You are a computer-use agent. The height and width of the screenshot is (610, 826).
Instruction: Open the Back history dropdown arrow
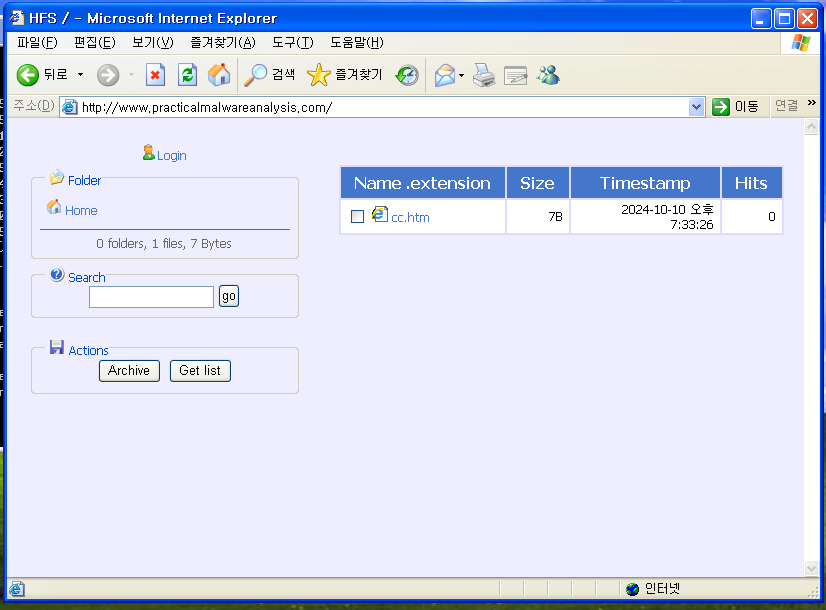(81, 75)
